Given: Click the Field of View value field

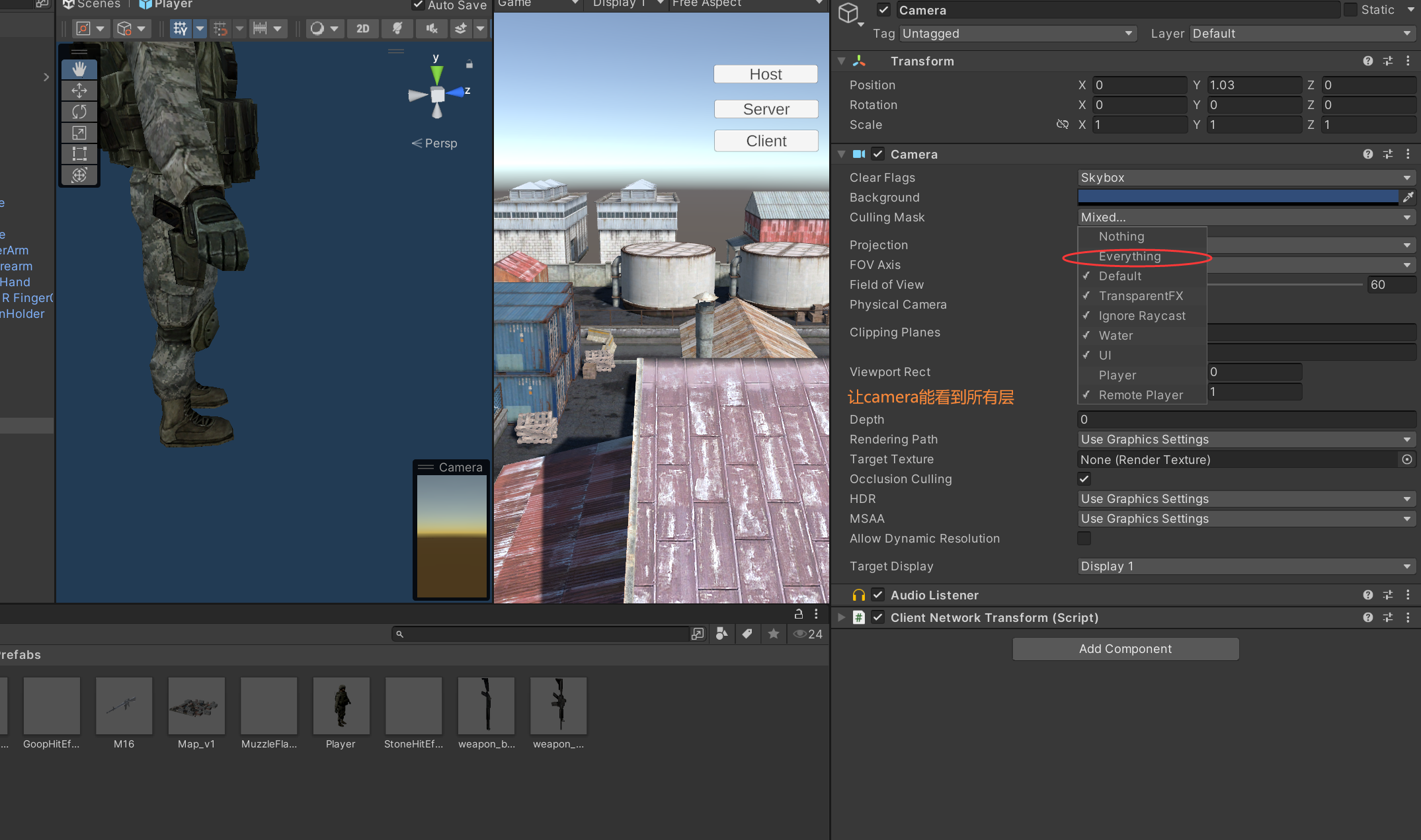Looking at the screenshot, I should click(1391, 285).
